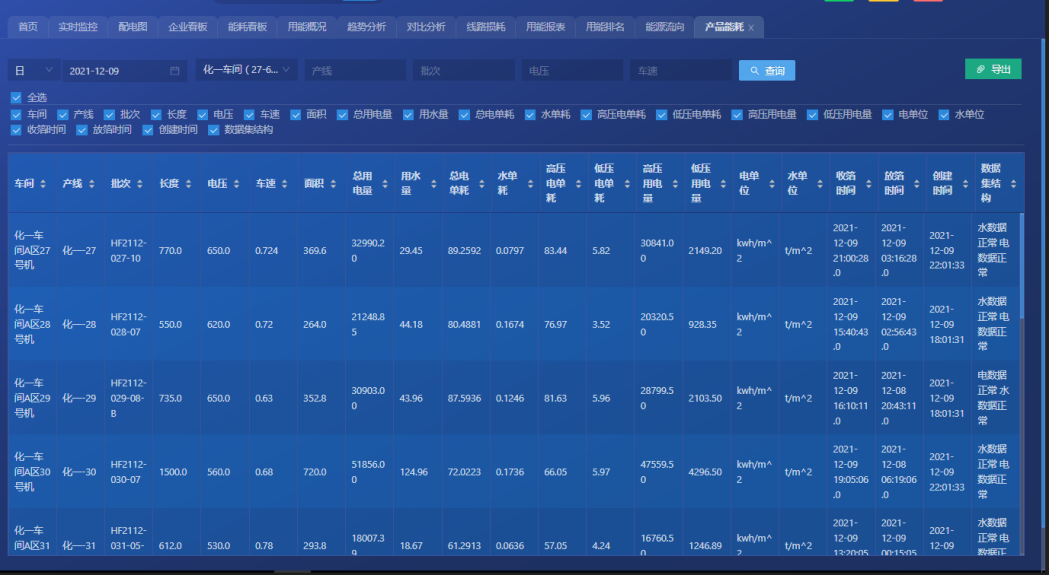Image resolution: width=1049 pixels, height=575 pixels.
Task: Sort by the 面积 column header arrows
Action: 333,184
